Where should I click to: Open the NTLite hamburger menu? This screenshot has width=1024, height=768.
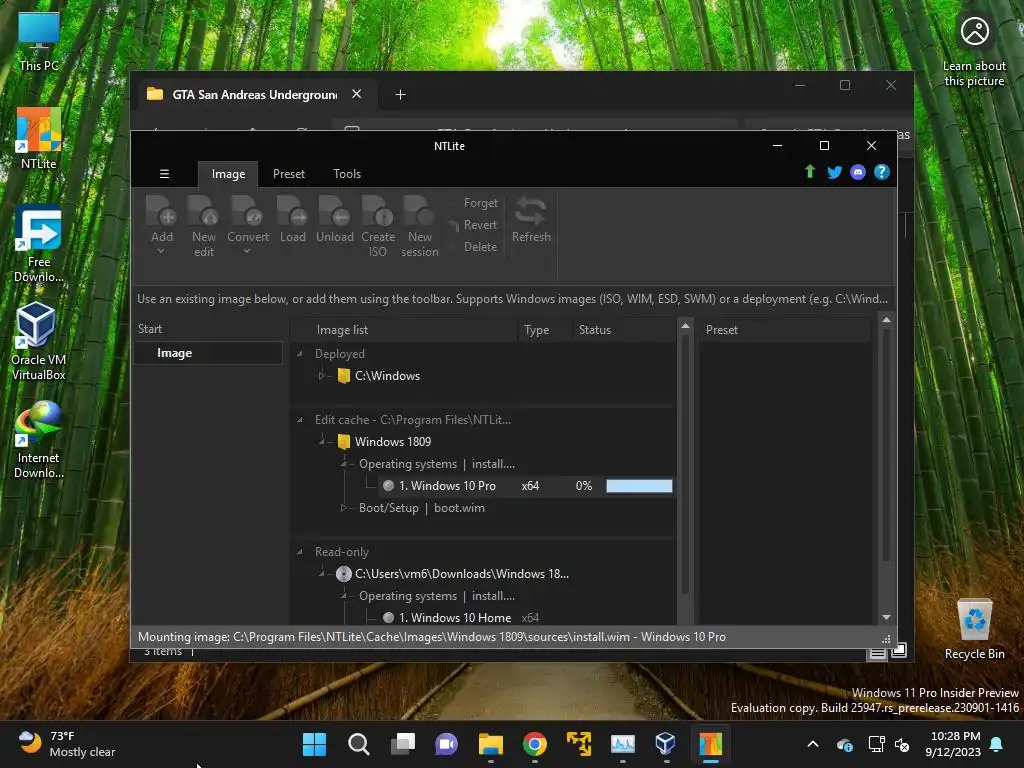point(165,174)
